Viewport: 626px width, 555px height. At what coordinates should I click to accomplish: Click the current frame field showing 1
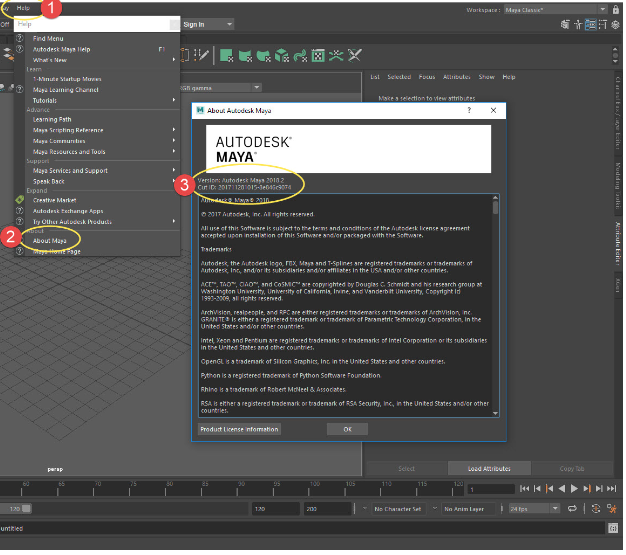click(491, 489)
